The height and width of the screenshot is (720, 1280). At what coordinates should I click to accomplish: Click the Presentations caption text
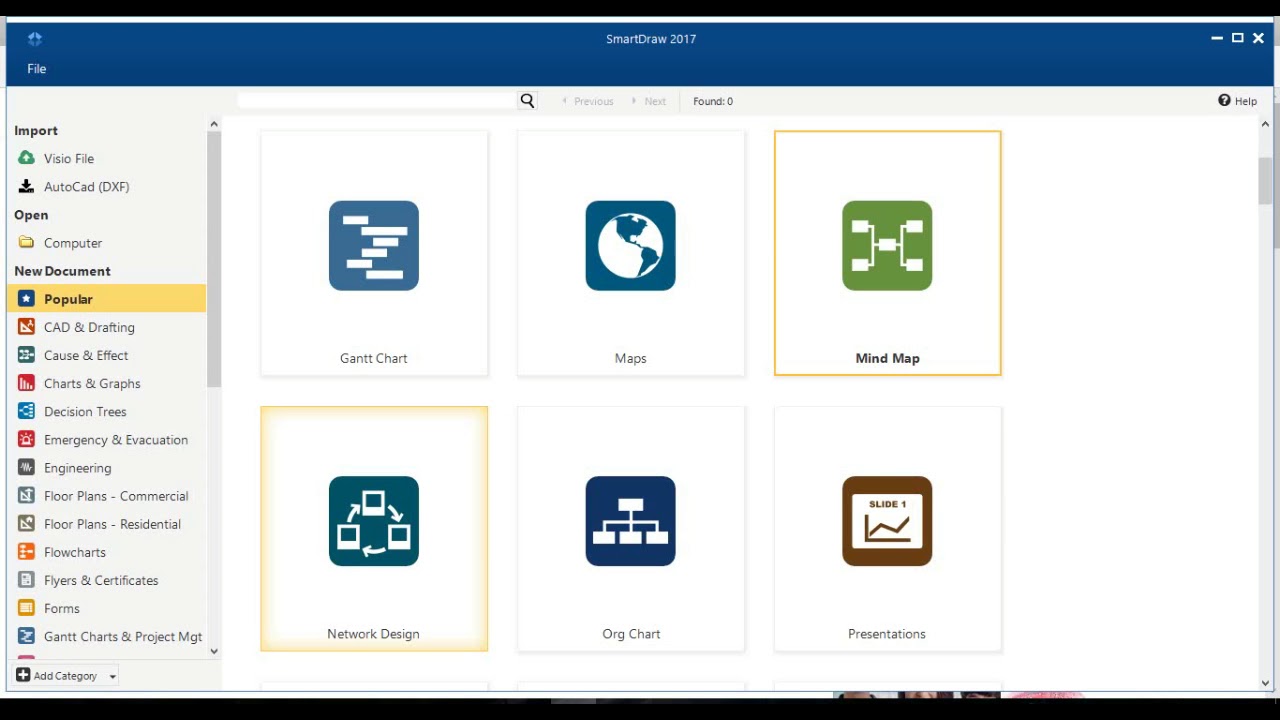887,634
